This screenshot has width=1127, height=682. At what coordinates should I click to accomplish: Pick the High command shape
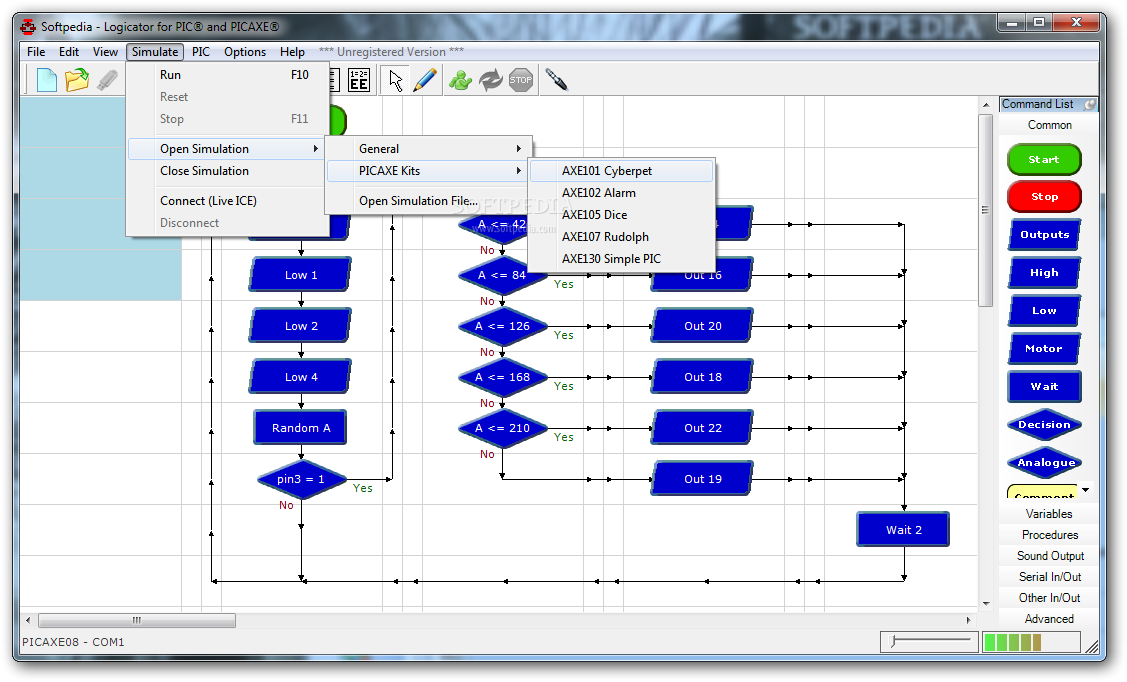(x=1044, y=272)
